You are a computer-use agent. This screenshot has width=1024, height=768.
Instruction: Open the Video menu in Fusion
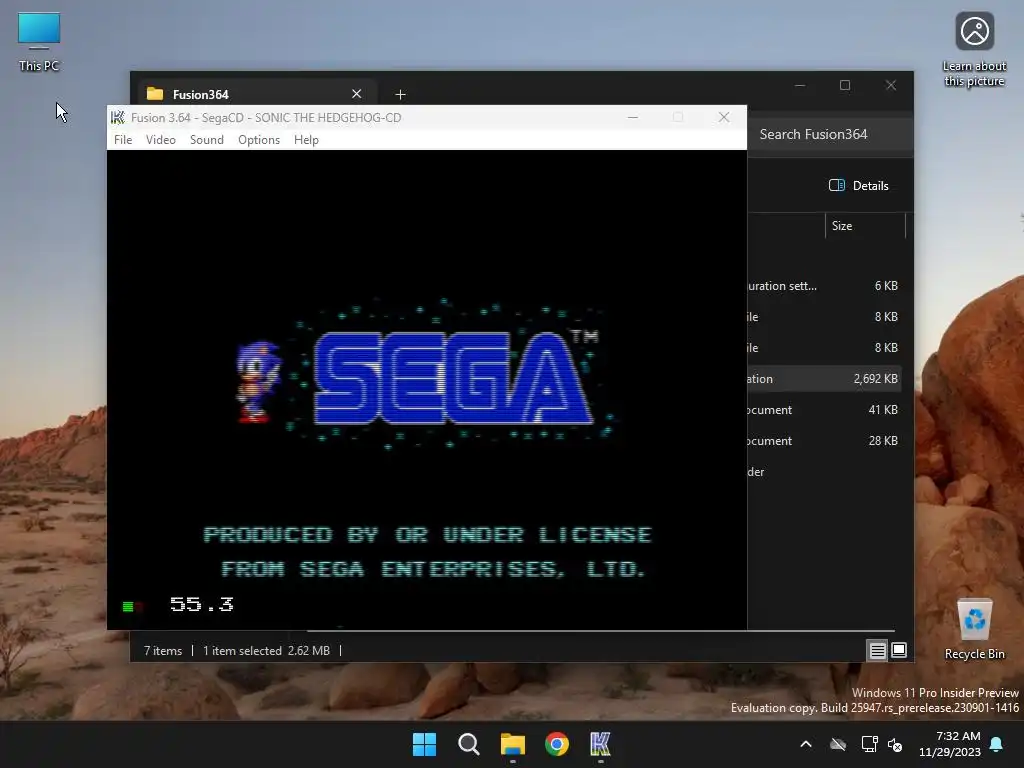point(161,140)
